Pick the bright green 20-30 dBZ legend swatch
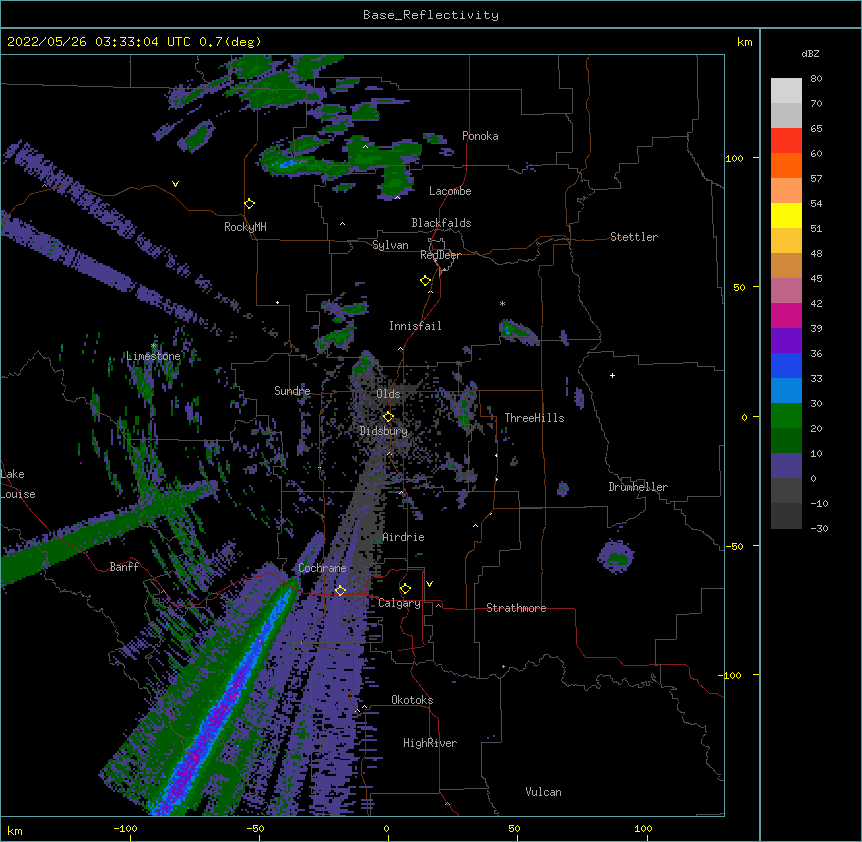 coord(786,416)
